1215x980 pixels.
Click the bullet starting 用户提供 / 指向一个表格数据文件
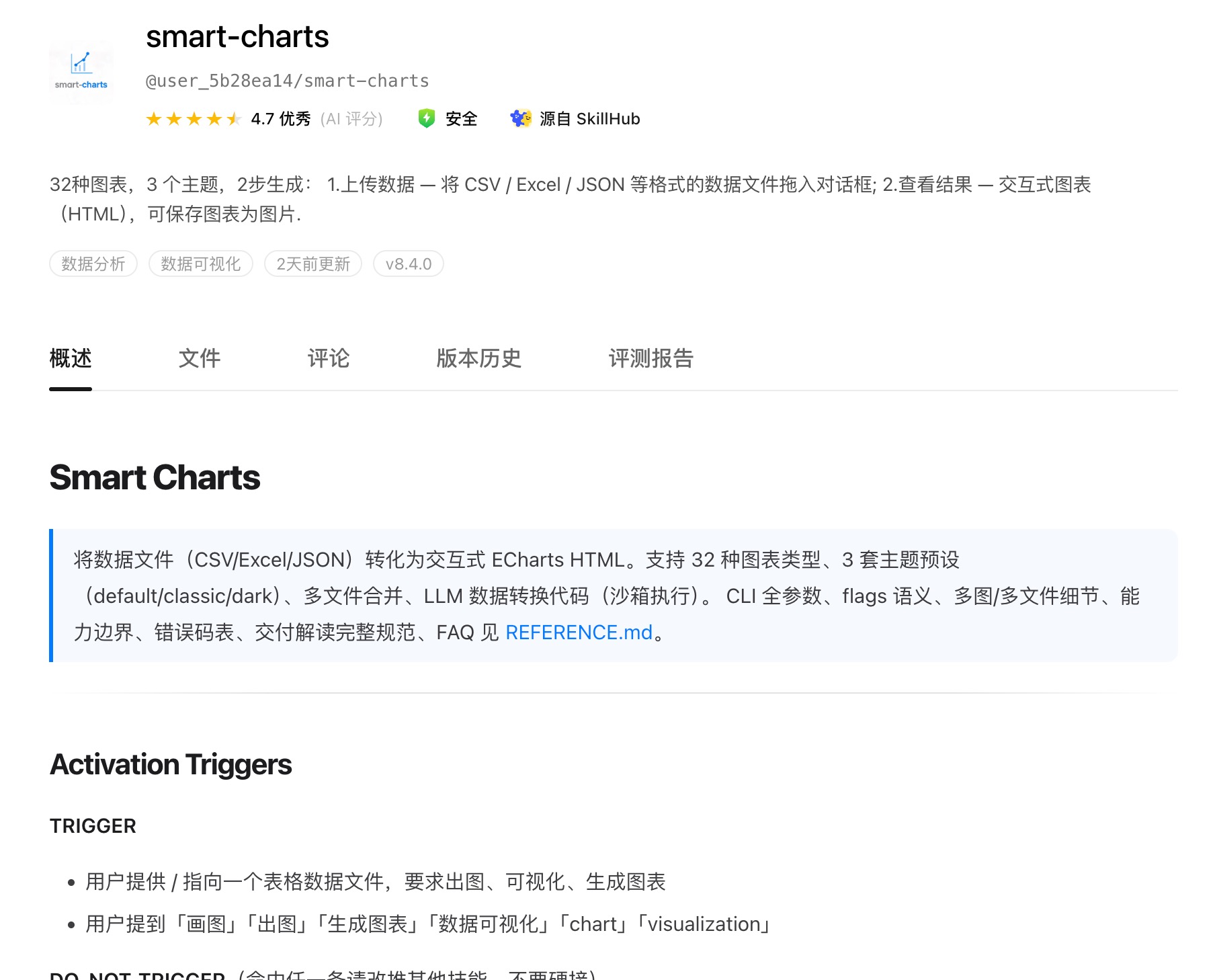click(376, 882)
